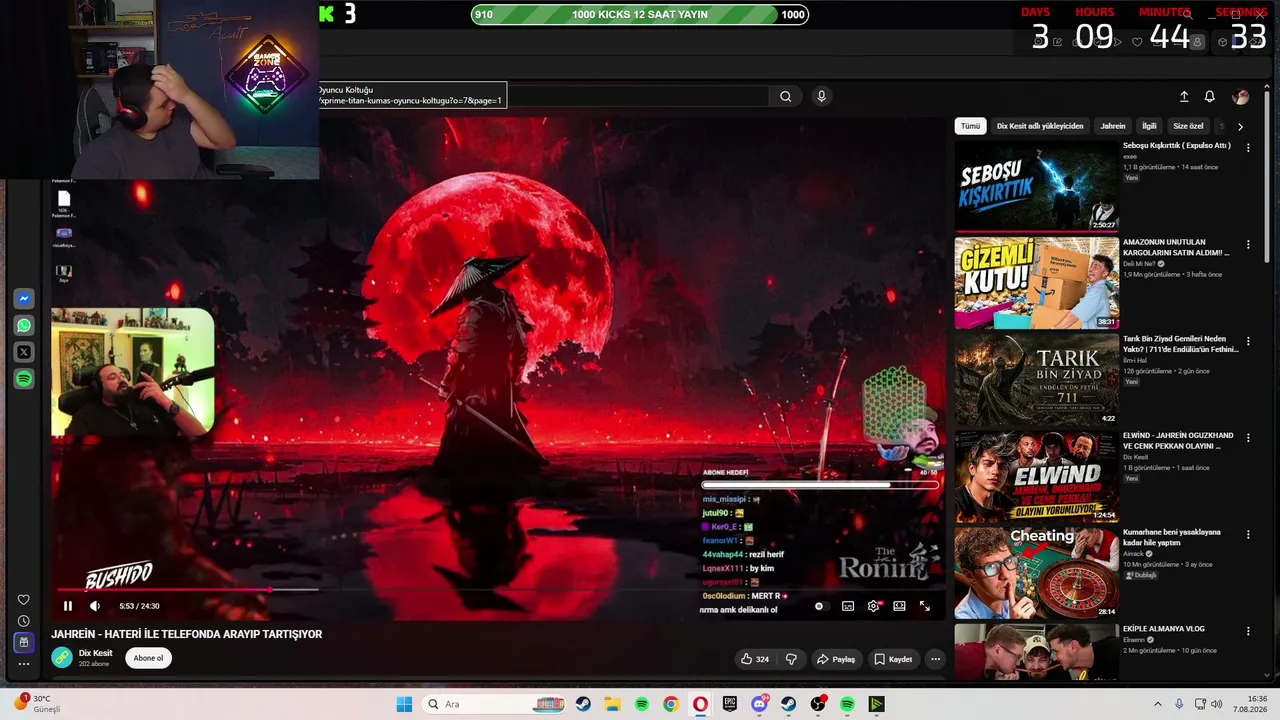Open the YouTube account avatar menu

click(x=1241, y=96)
